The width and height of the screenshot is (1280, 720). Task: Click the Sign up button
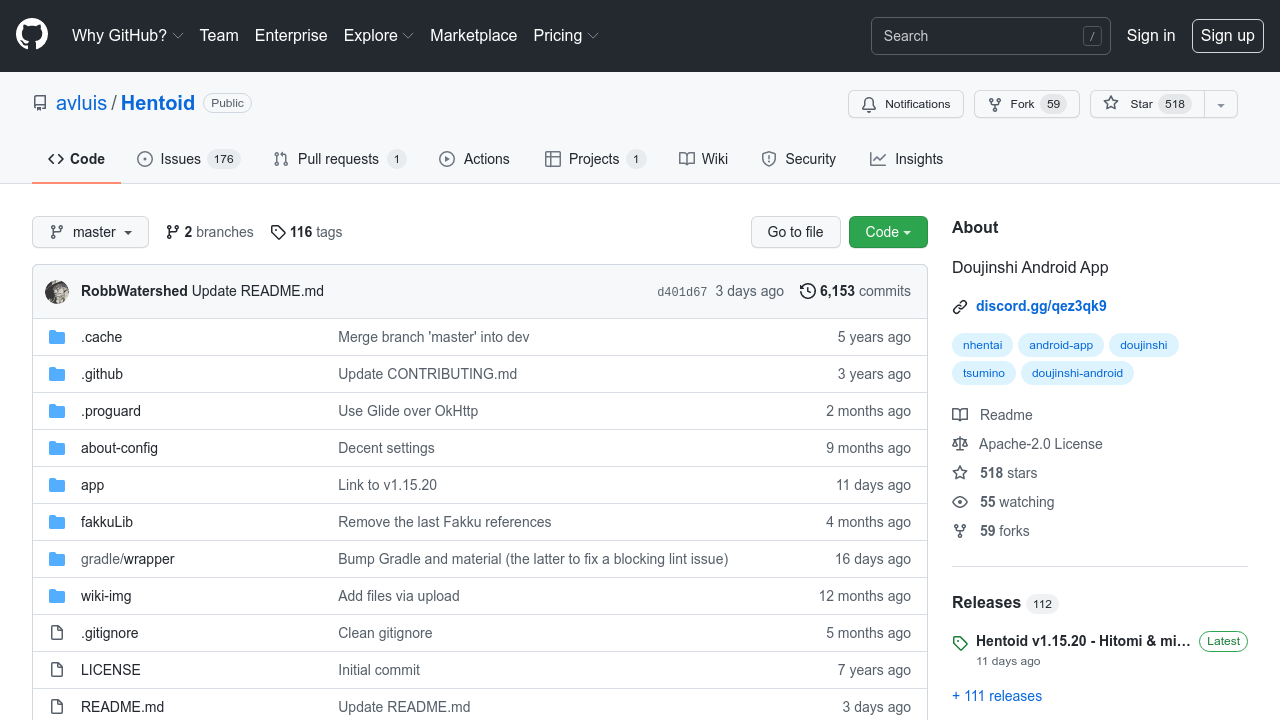point(1227,35)
